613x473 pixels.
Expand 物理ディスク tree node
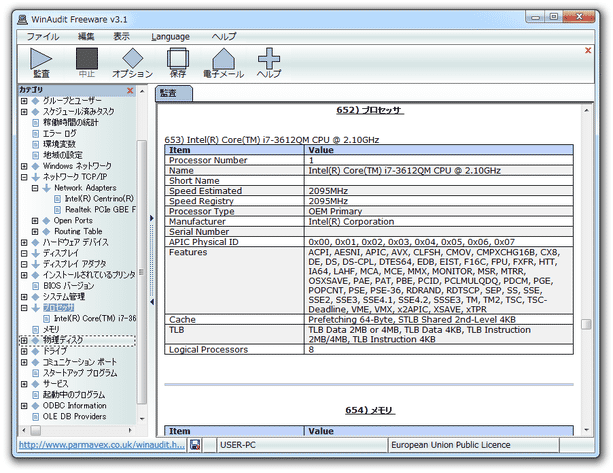pyautogui.click(x=24, y=340)
